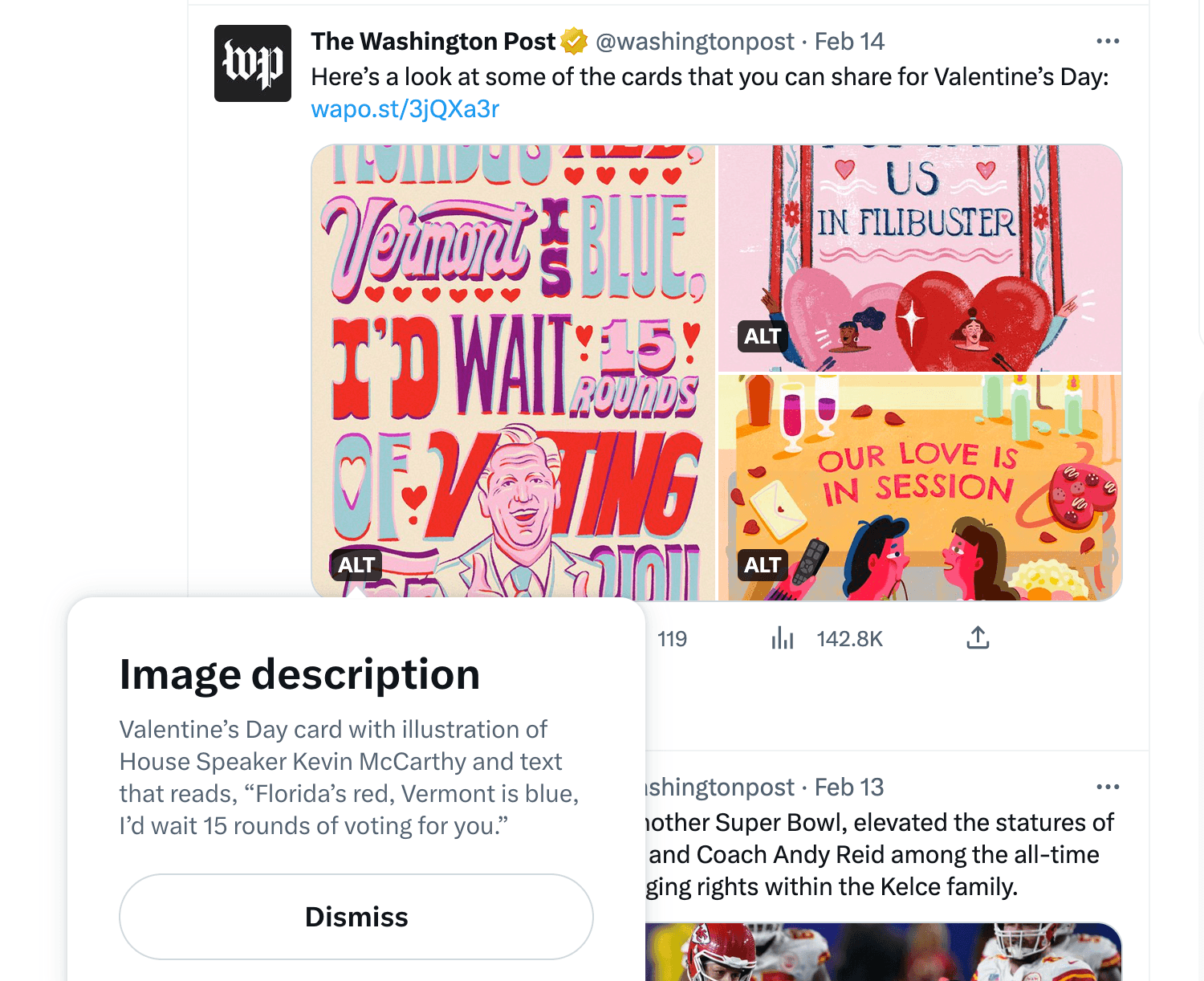Open the Washington Post profile avatar
Image resolution: width=1204 pixels, height=981 pixels.
252,63
